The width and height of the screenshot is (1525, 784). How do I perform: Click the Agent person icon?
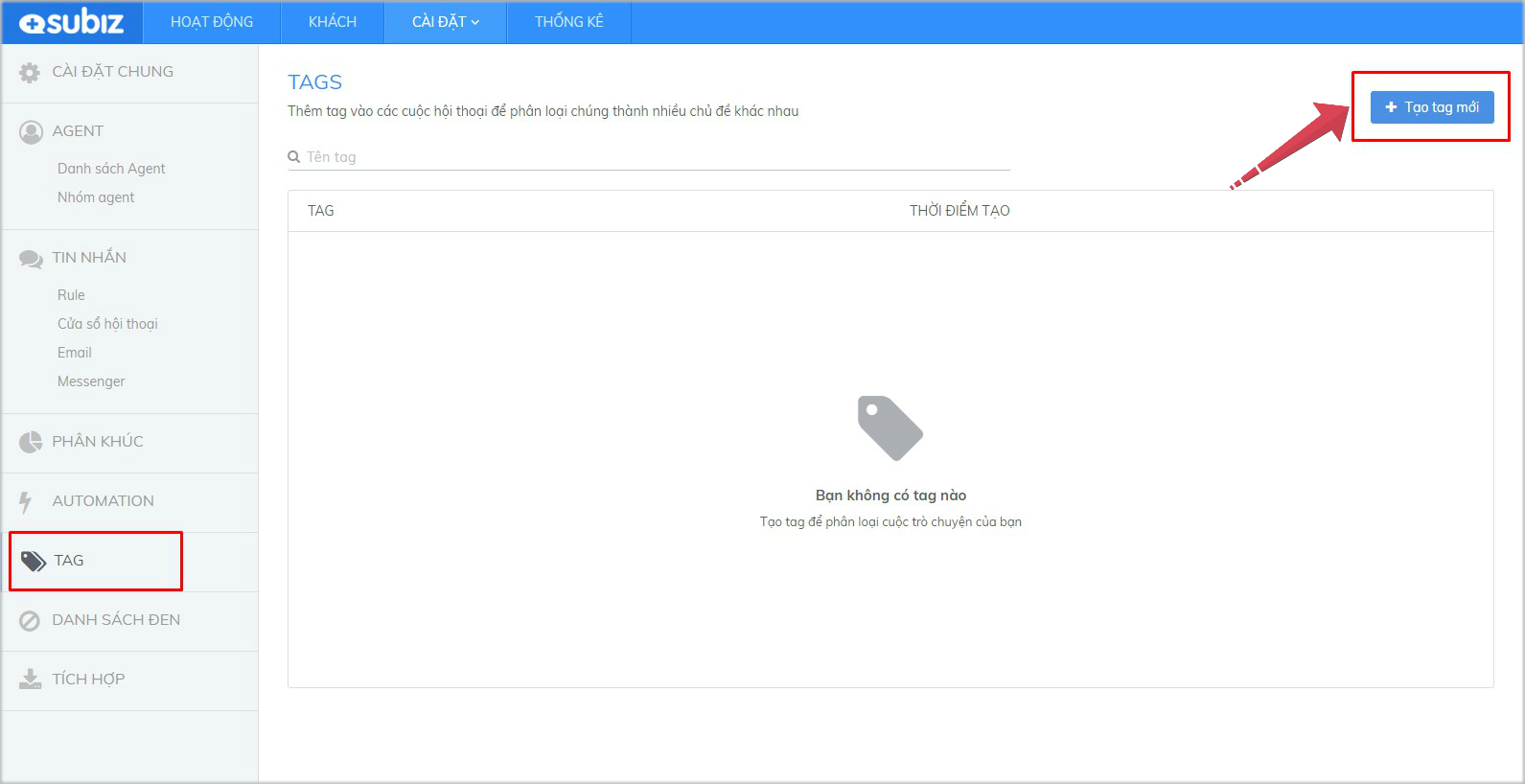click(x=31, y=132)
